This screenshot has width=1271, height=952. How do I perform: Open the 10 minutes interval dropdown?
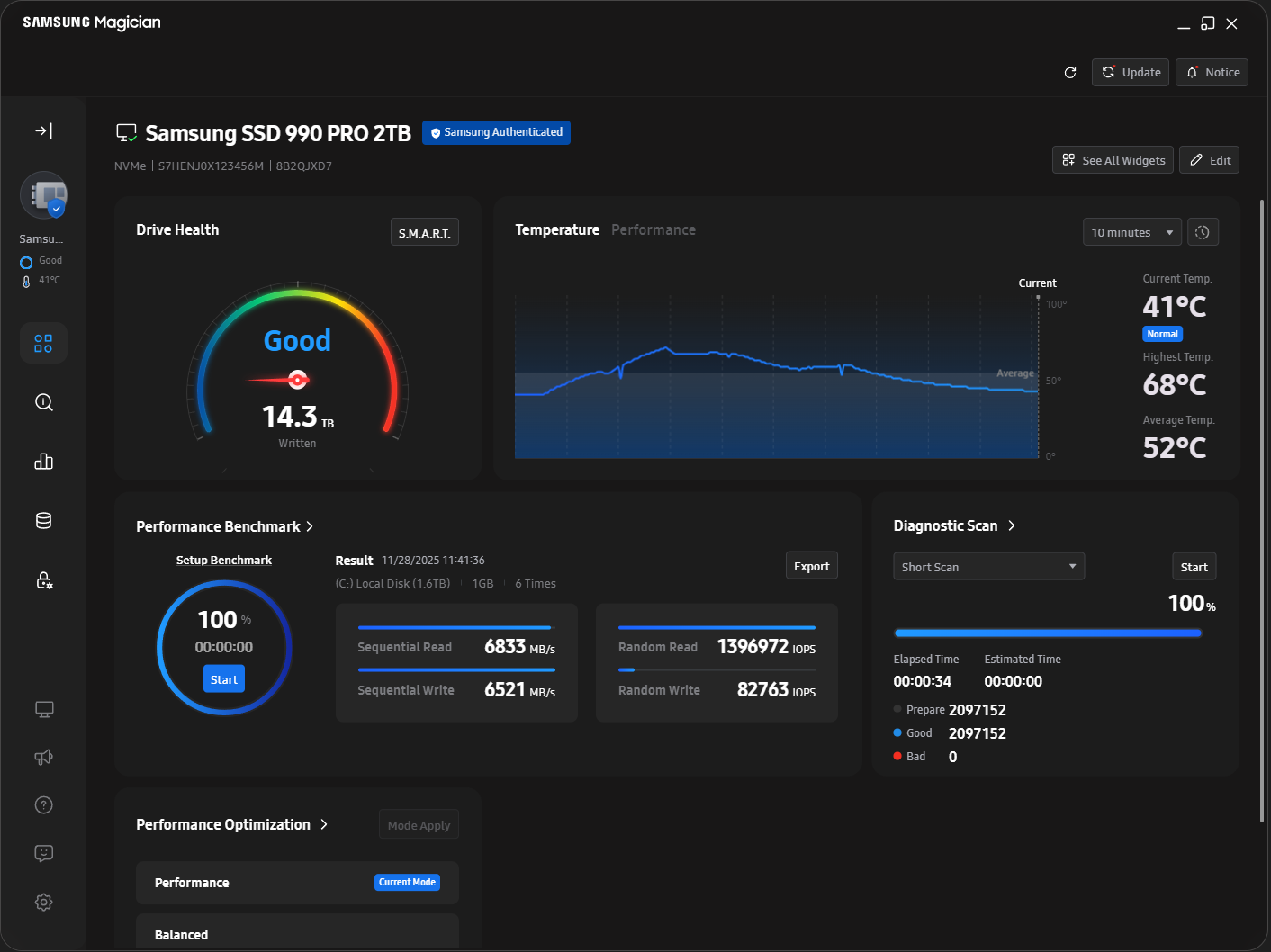pyautogui.click(x=1131, y=231)
